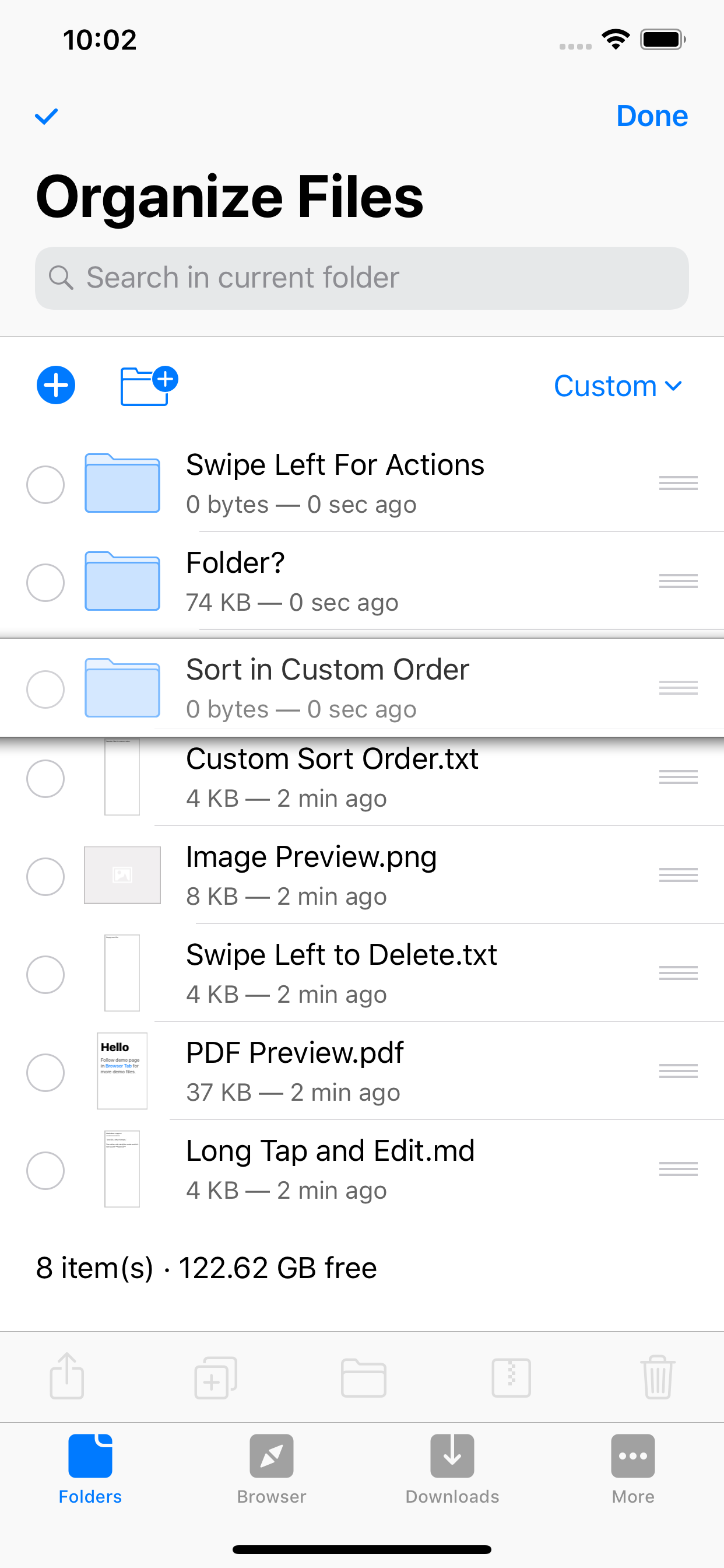The height and width of the screenshot is (1568, 724).
Task: Select the PDF Preview.pdf checkbox circle
Action: coord(45,1073)
